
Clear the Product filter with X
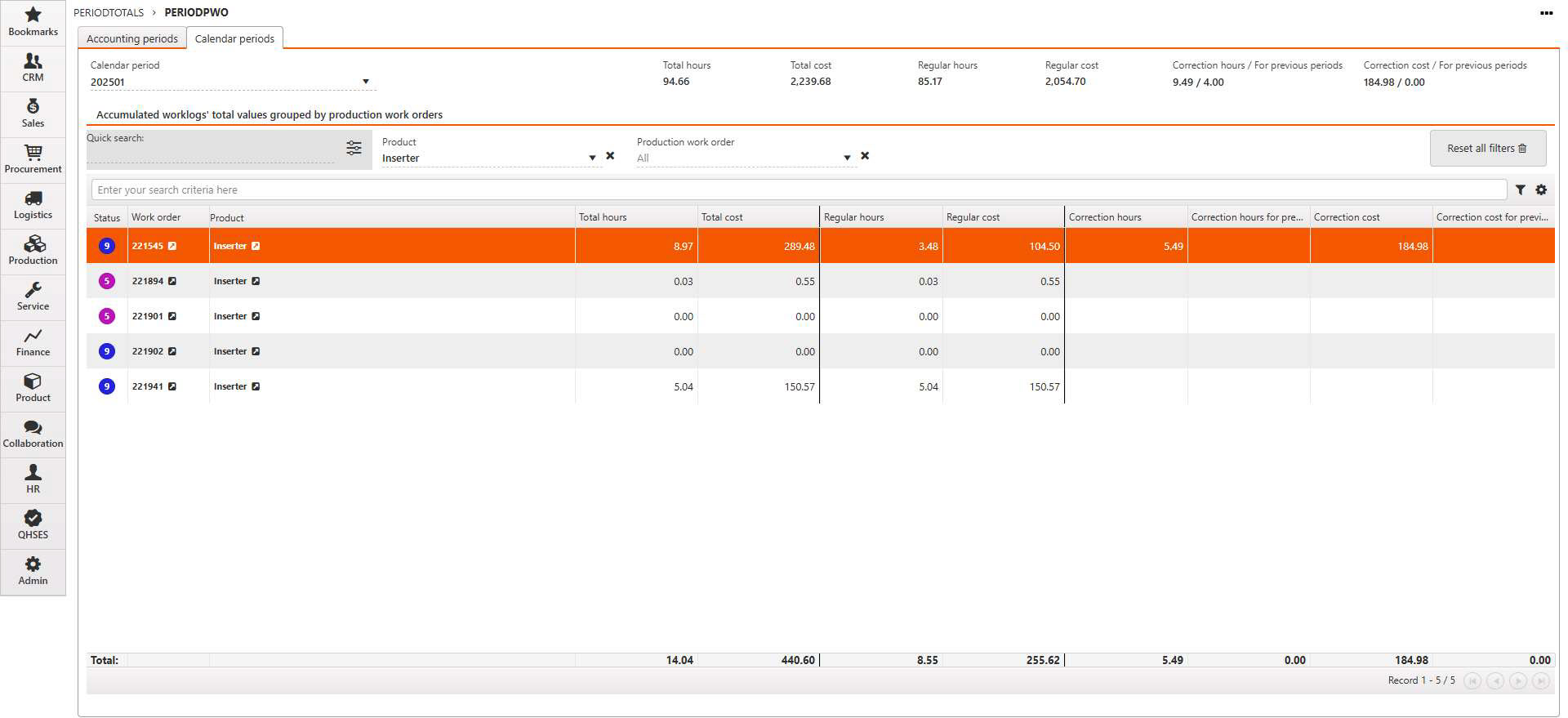tap(610, 156)
